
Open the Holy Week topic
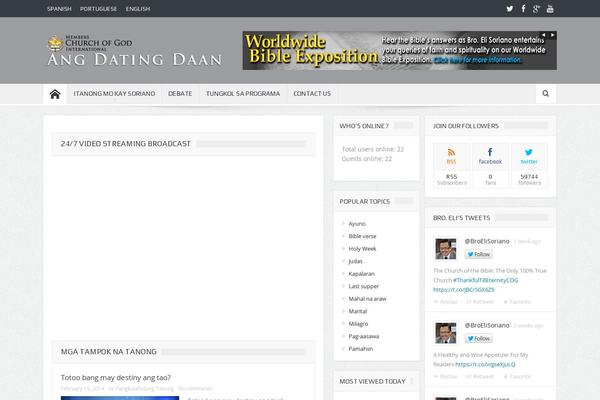point(362,249)
